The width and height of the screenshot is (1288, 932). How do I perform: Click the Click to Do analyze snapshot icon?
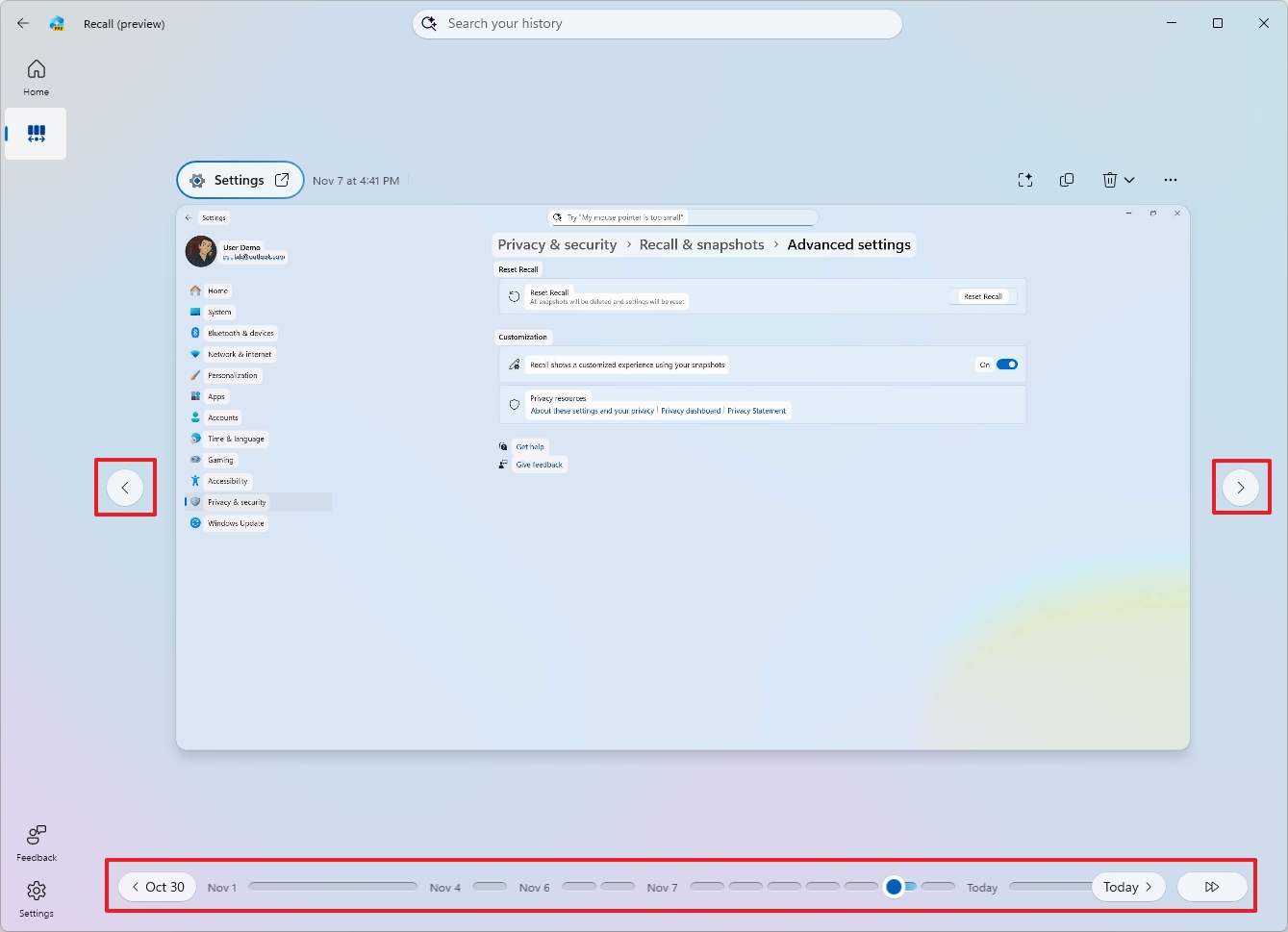coord(1025,180)
